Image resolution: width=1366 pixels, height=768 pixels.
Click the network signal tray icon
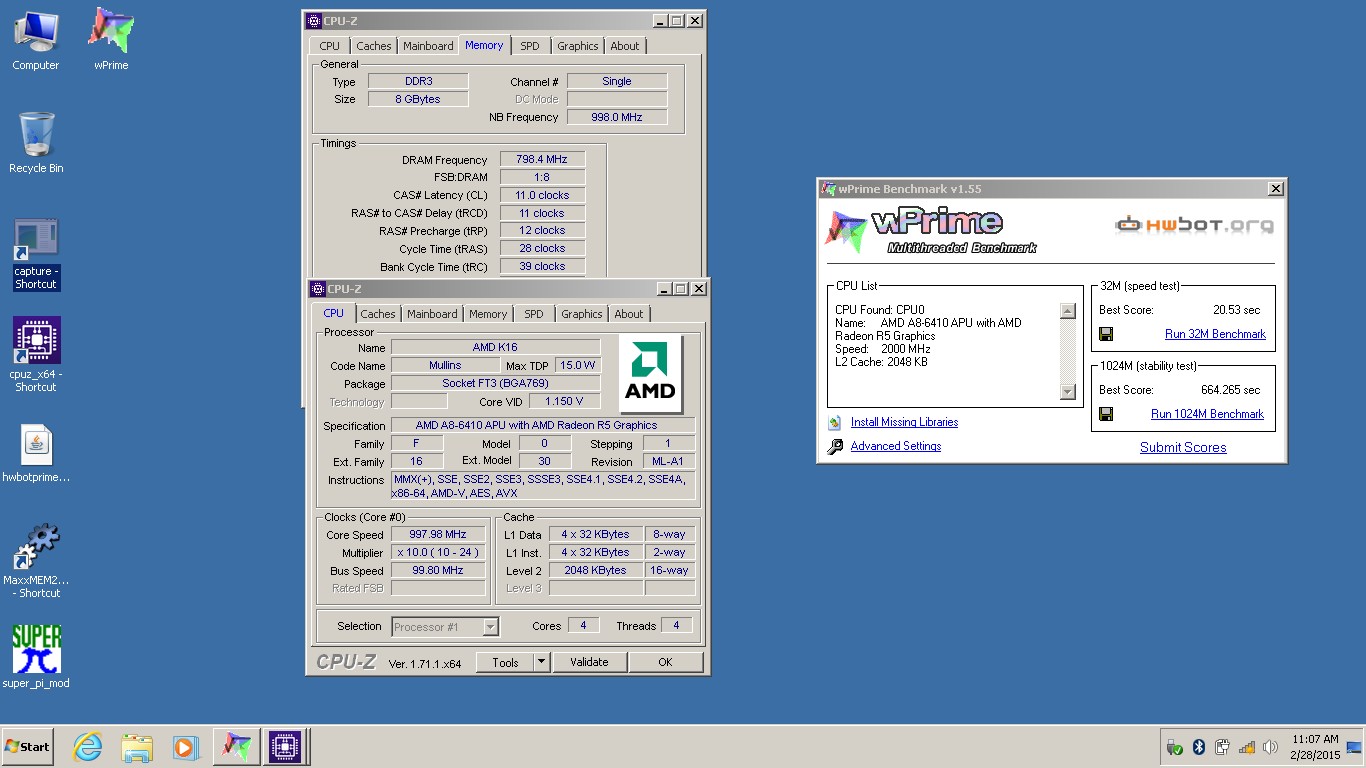[1247, 747]
